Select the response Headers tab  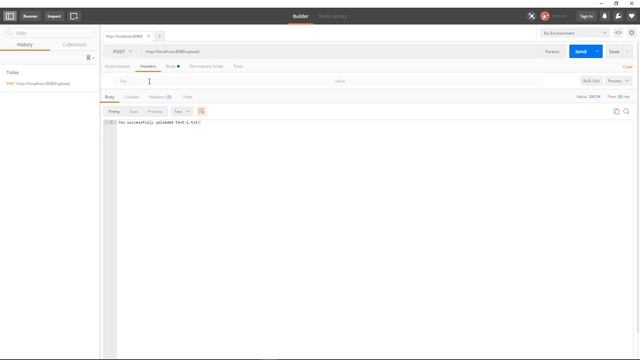[x=160, y=97]
